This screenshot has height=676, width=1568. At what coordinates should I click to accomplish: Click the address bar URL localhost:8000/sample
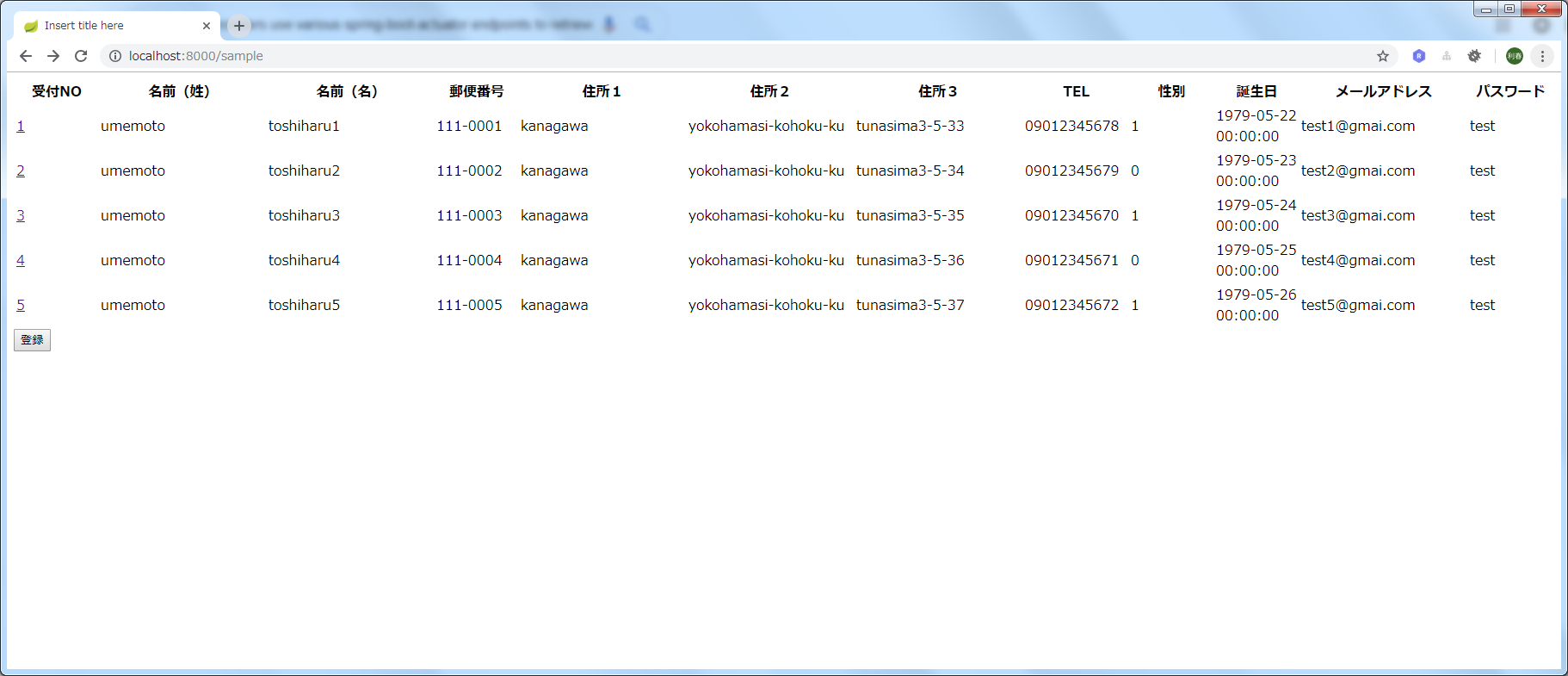click(x=196, y=56)
